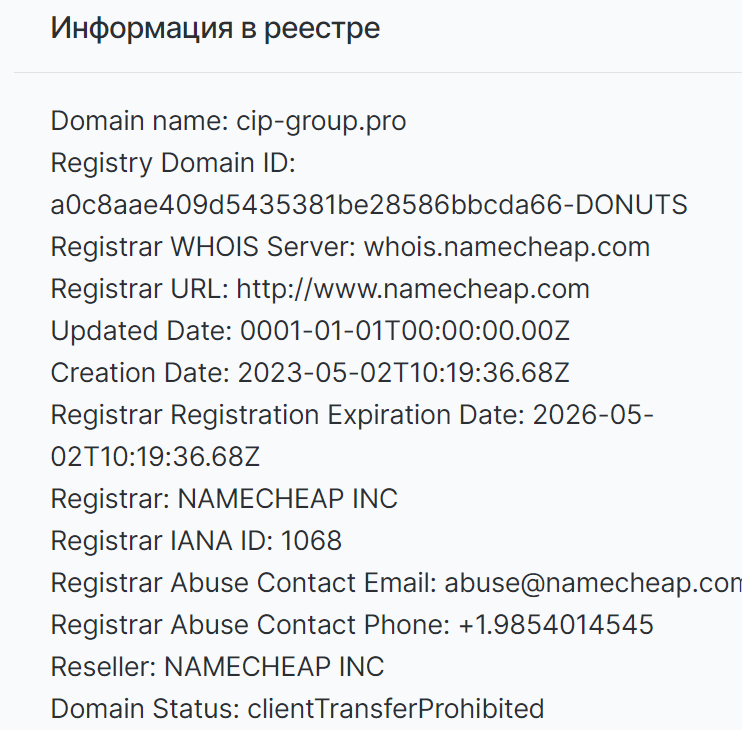The width and height of the screenshot is (742, 730).
Task: Click the clientTransferProhibited domain status
Action: 396,709
